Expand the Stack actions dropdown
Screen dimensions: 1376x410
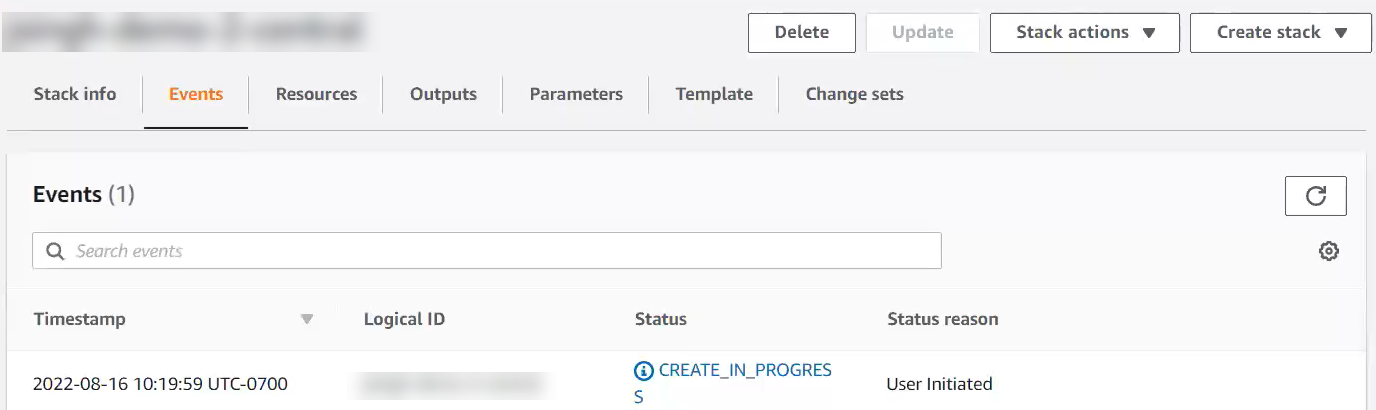point(1084,33)
